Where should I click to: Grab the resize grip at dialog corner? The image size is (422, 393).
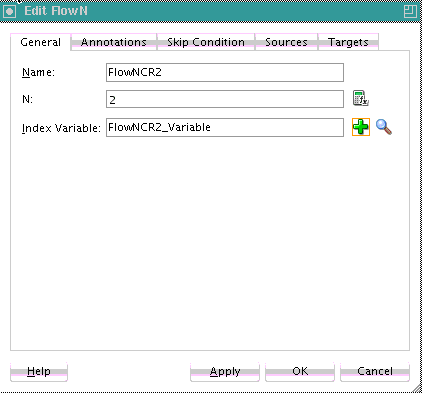(416, 387)
